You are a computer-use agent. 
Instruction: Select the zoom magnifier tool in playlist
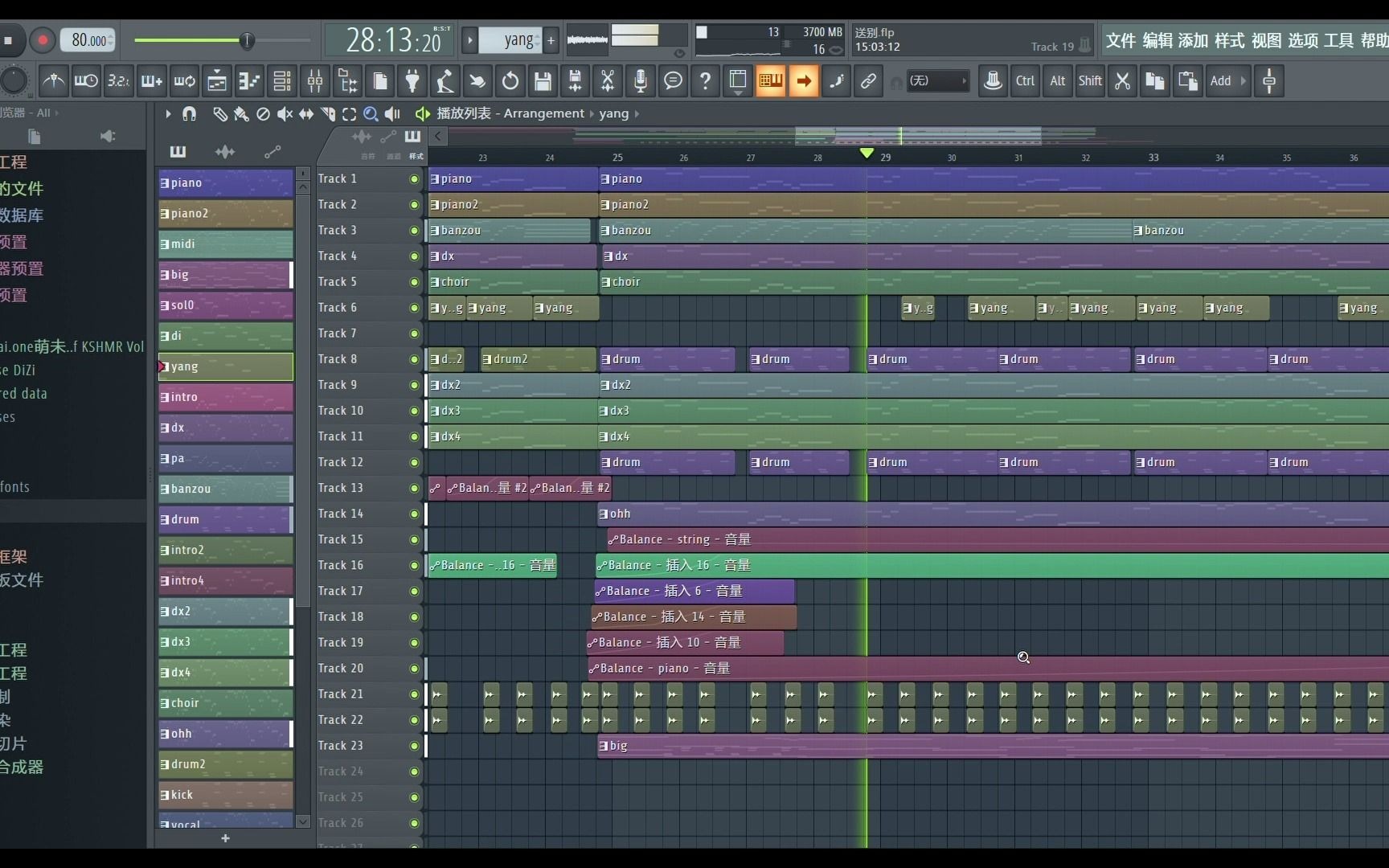[x=371, y=114]
